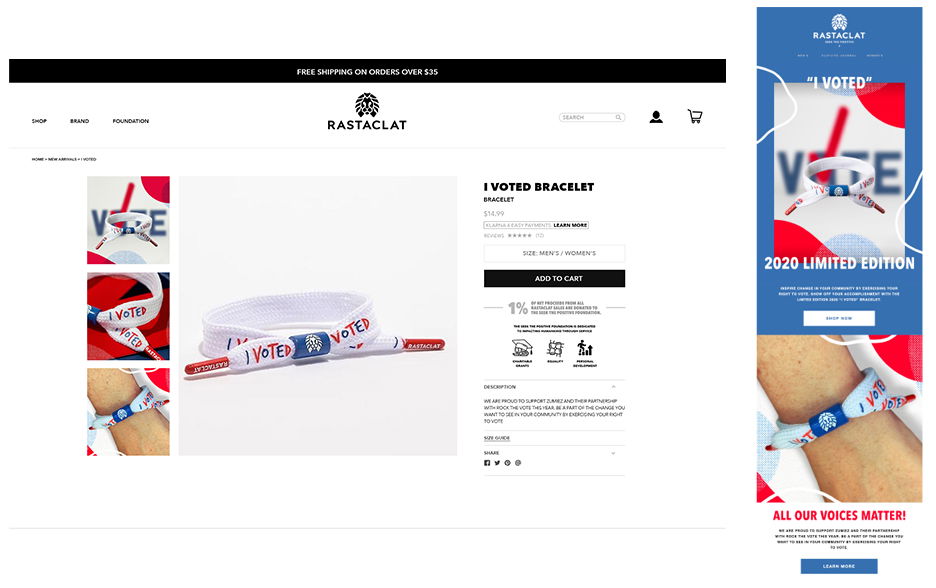Click Klarna Learn More link
936x588 pixels.
point(570,225)
